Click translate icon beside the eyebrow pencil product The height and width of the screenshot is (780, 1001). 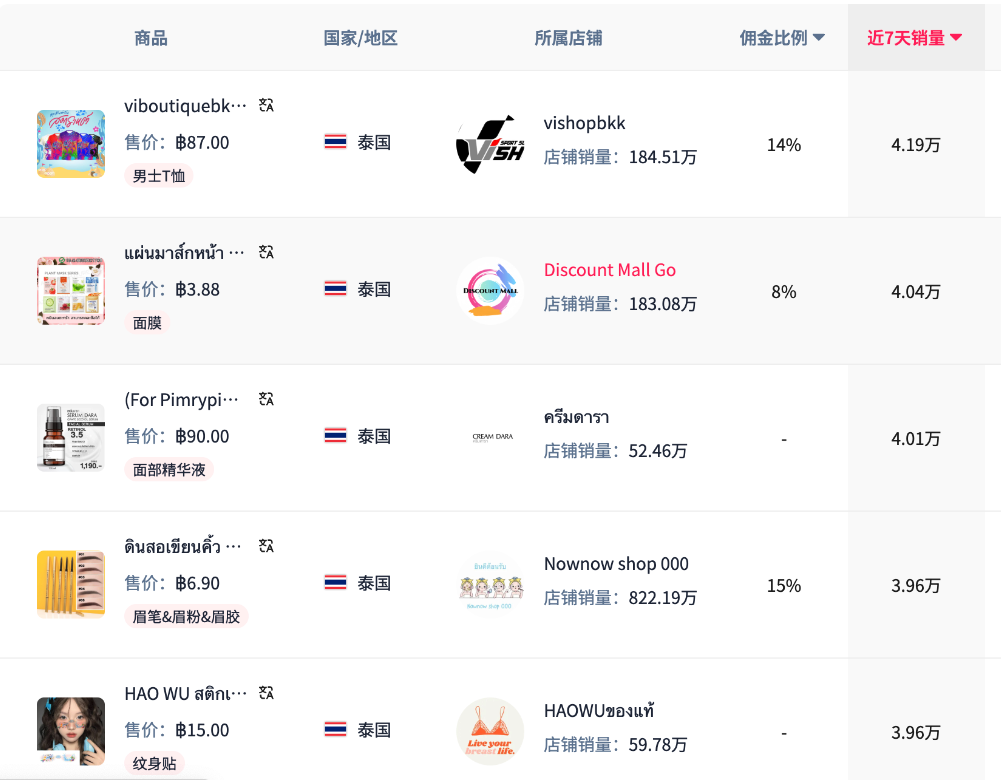pos(266,546)
